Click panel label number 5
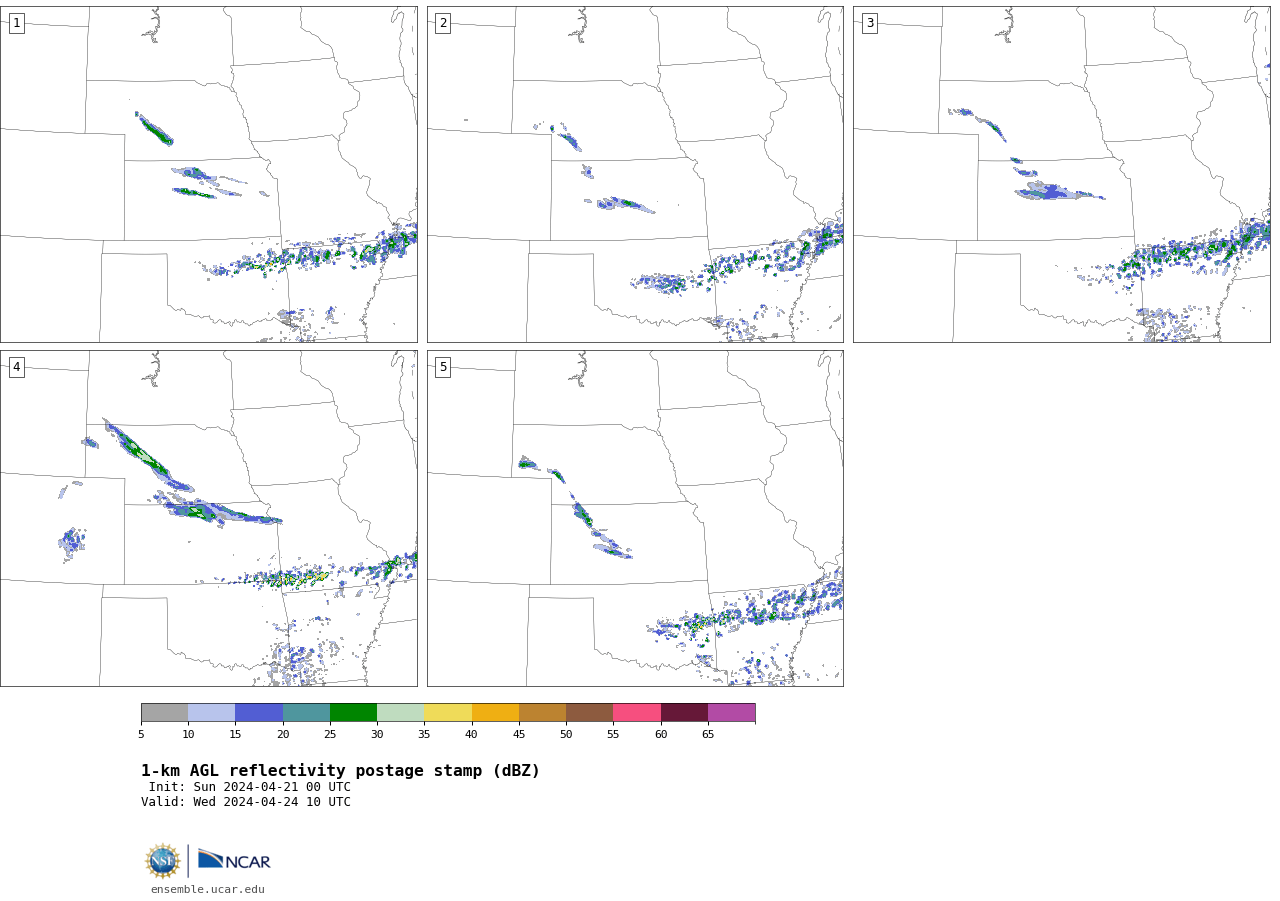Viewport: 1280px width, 901px height. coord(443,367)
